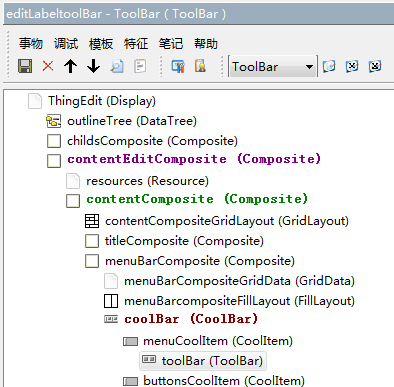394x387 pixels.
Task: Click the outlineTree data tree icon
Action: point(54,121)
